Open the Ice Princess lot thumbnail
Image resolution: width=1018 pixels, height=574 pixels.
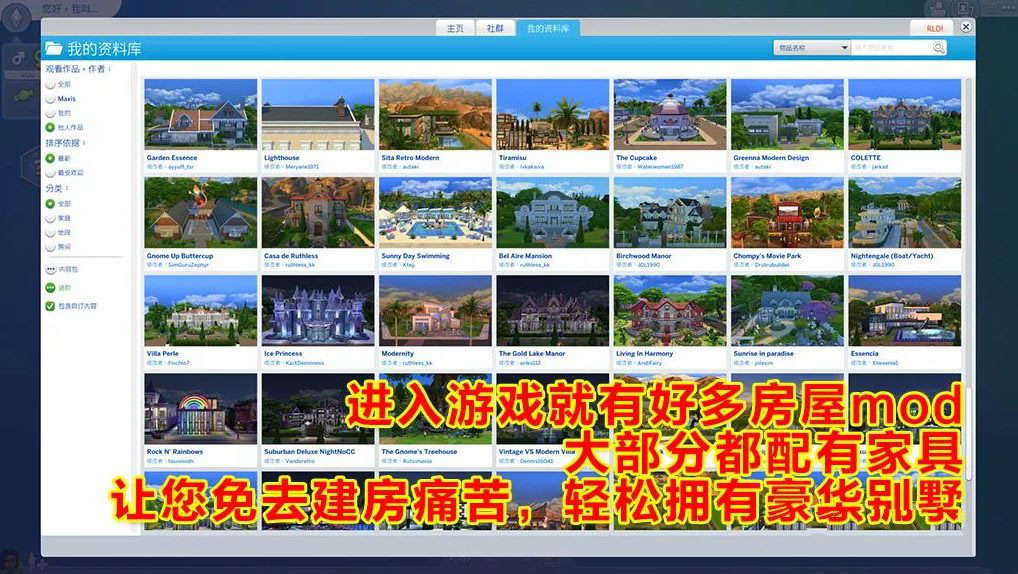coord(318,311)
